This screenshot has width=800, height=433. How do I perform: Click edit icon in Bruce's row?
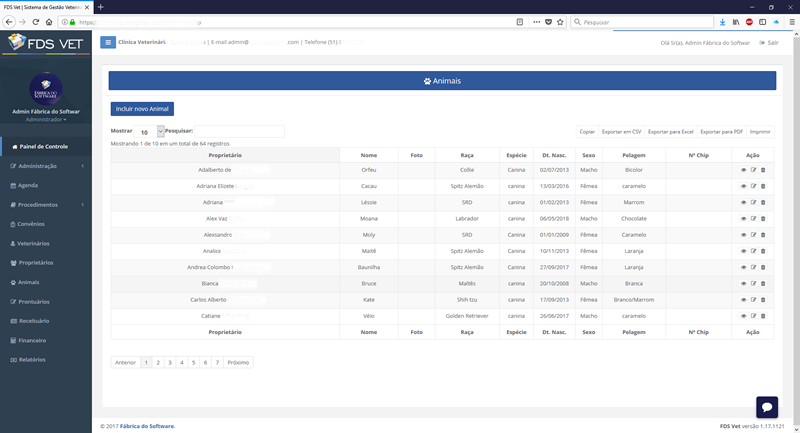pos(753,283)
